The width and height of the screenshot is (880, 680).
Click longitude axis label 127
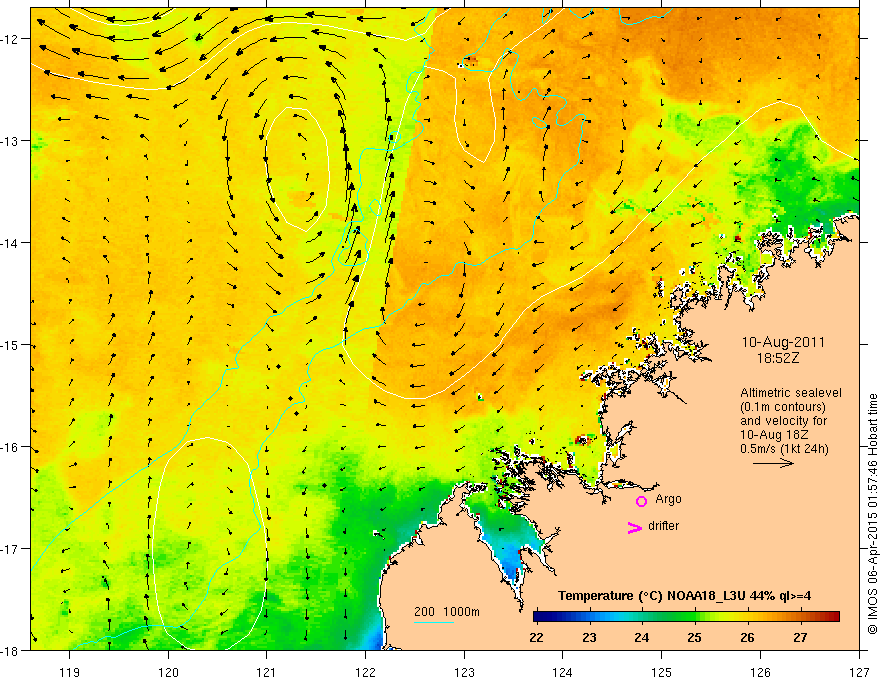point(859,672)
